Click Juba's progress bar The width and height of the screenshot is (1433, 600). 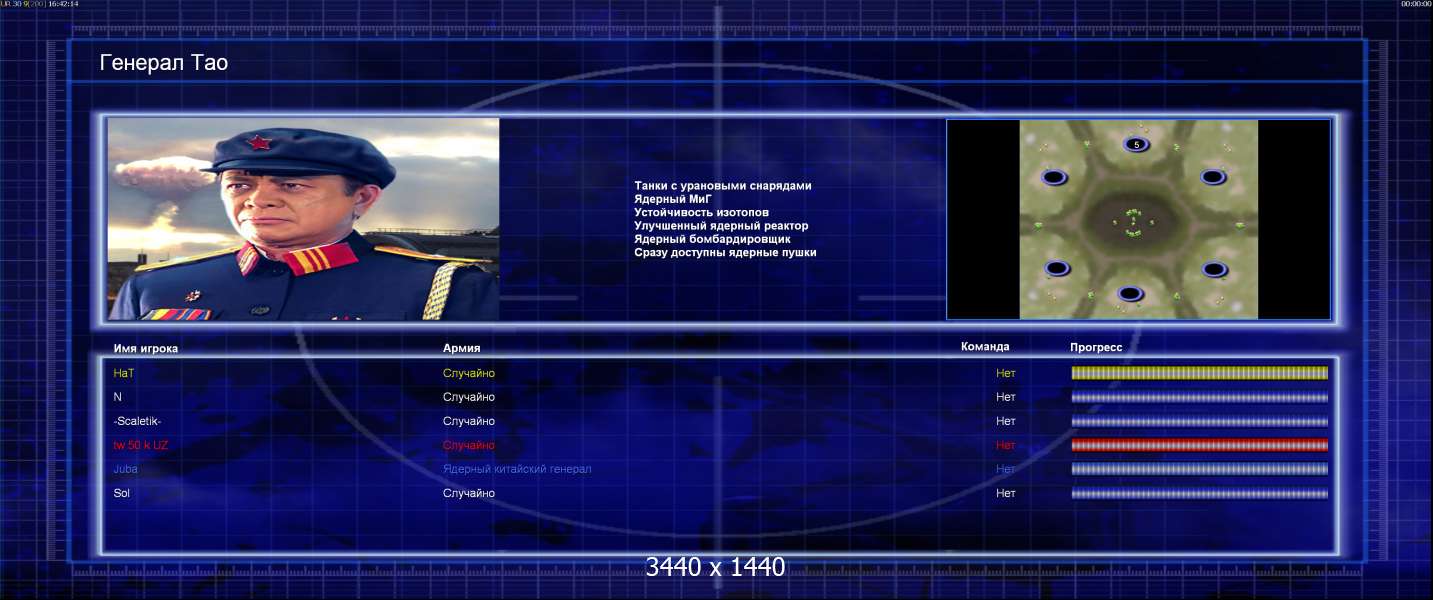pos(1200,469)
